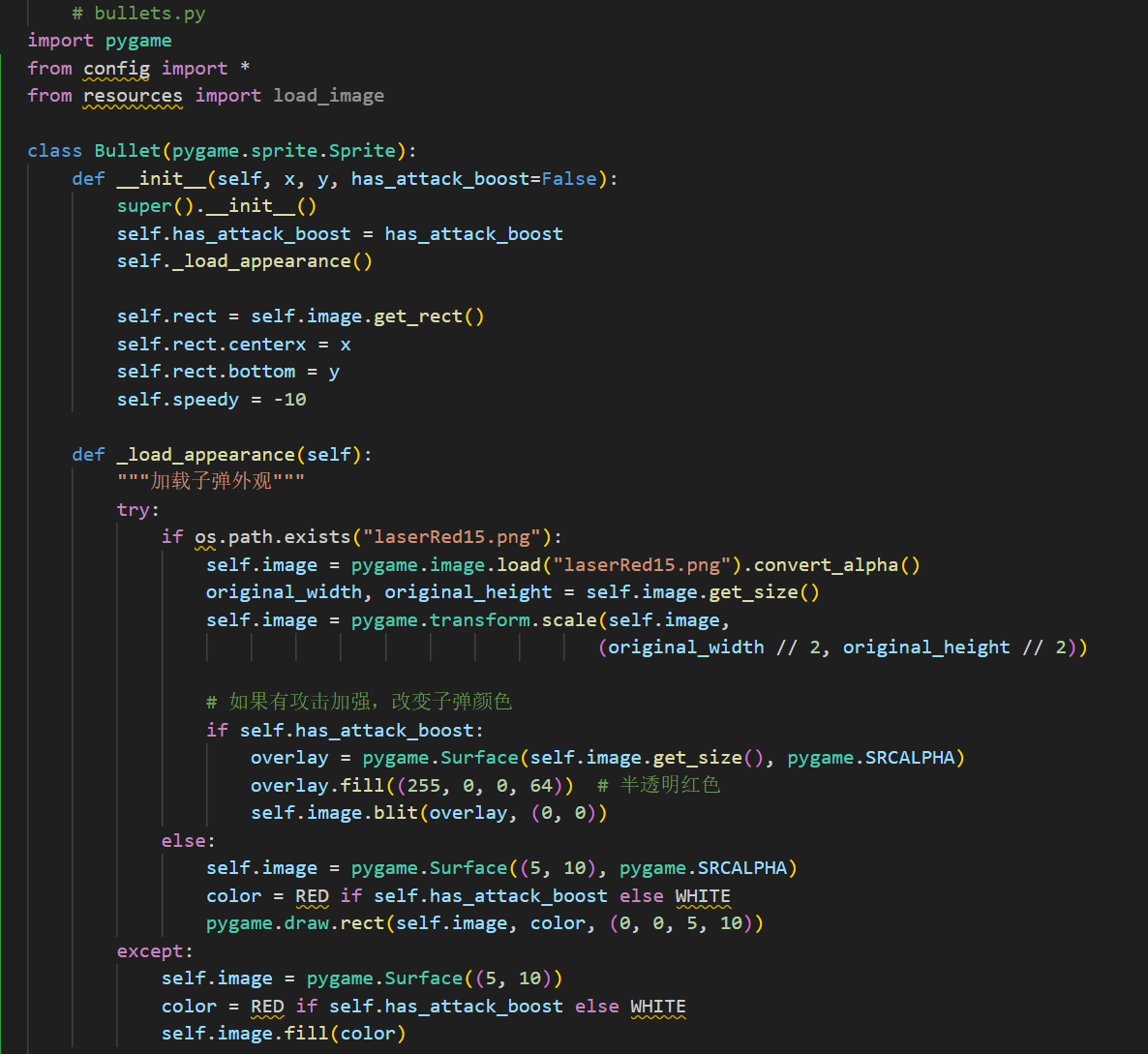
Task: Click 'overlay = pygame.Surface' assignment line
Action: (608, 758)
